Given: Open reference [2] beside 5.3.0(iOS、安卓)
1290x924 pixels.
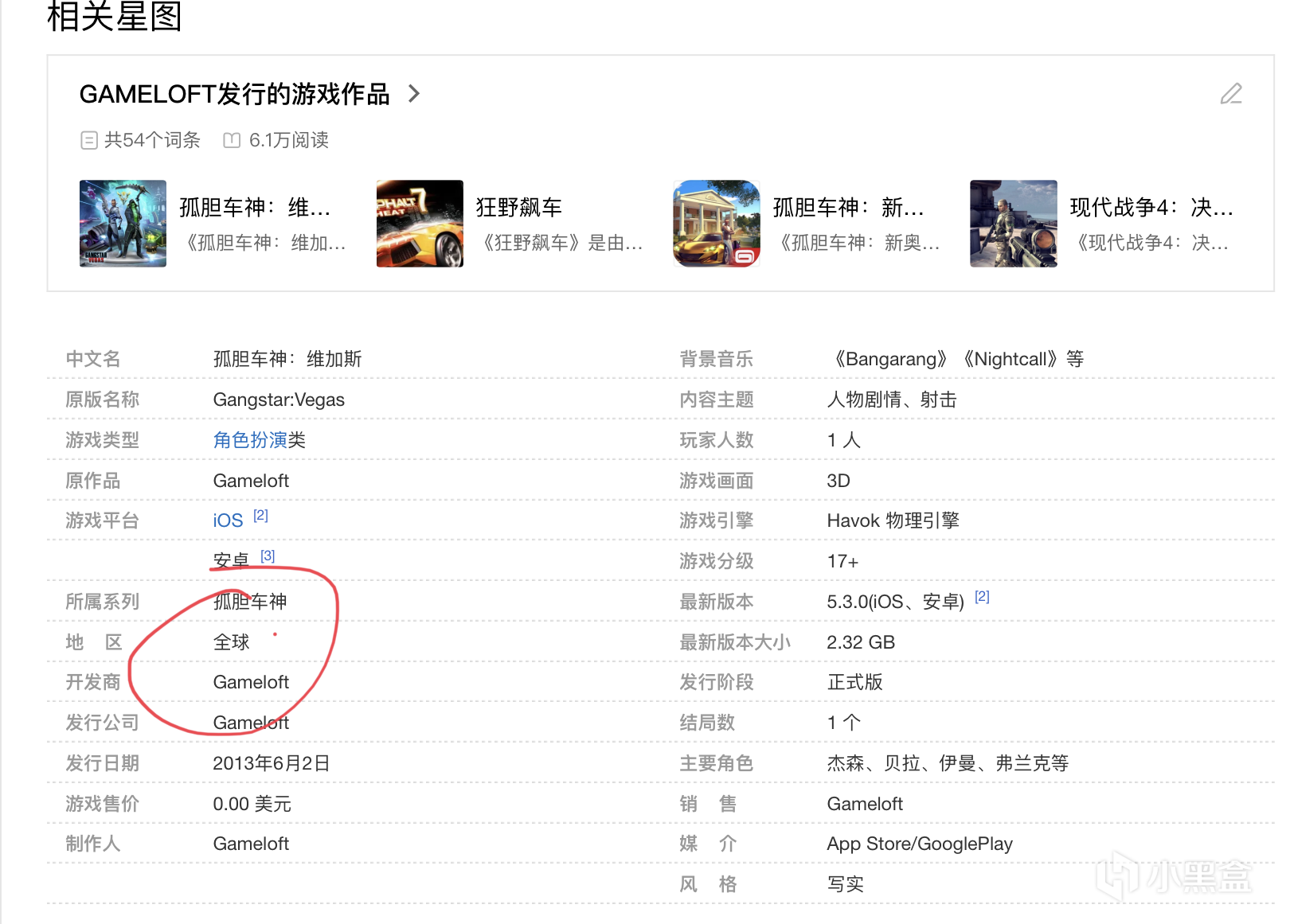Looking at the screenshot, I should [982, 597].
